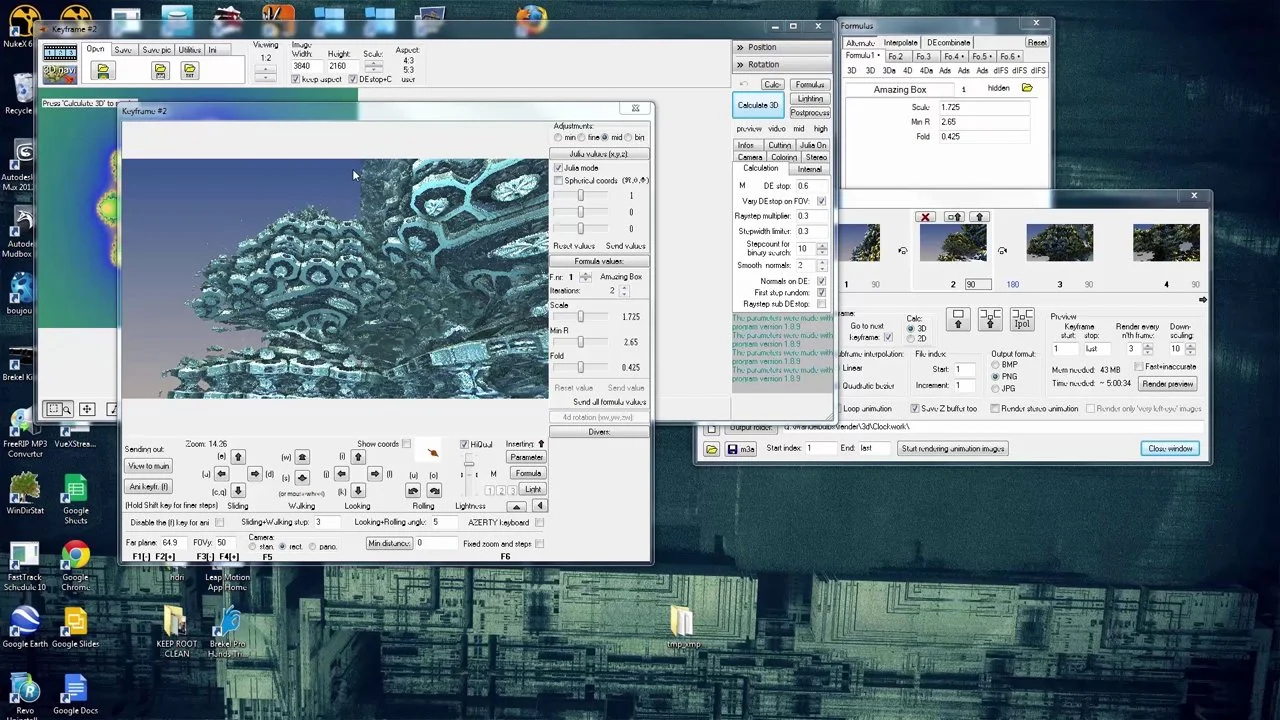The height and width of the screenshot is (720, 1280).
Task: Click Downscaling spinner
Action: point(1191,349)
